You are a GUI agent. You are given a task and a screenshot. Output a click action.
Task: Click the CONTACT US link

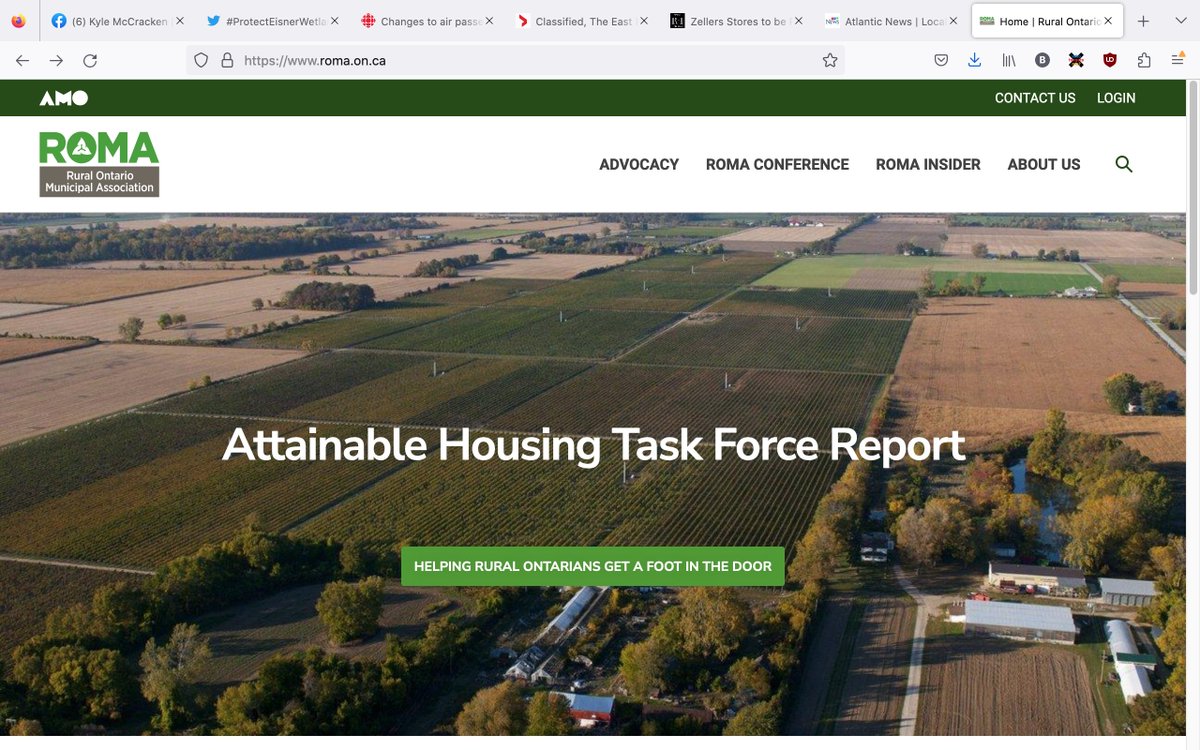(x=1035, y=98)
